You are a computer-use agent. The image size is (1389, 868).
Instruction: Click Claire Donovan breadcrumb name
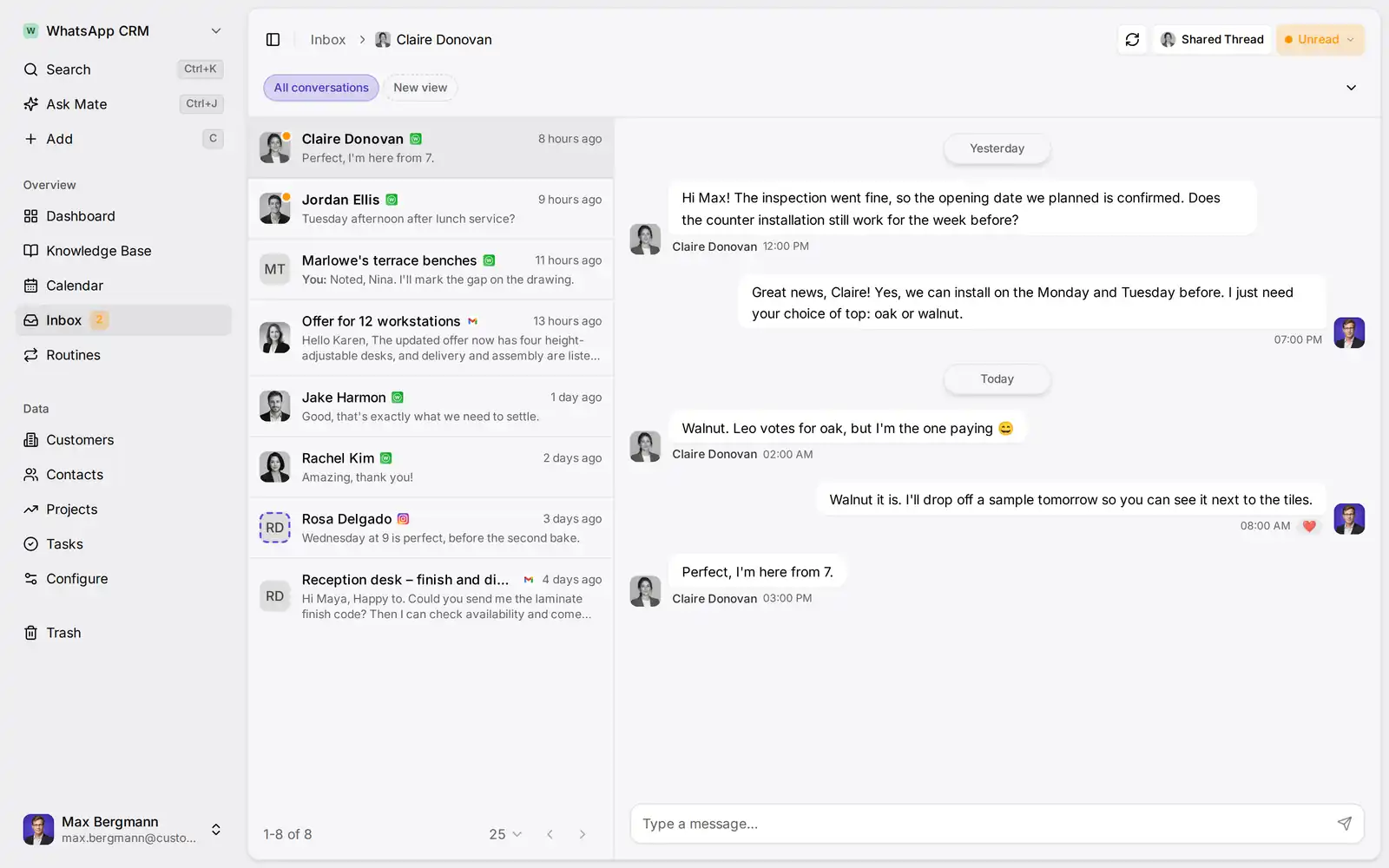pos(444,40)
